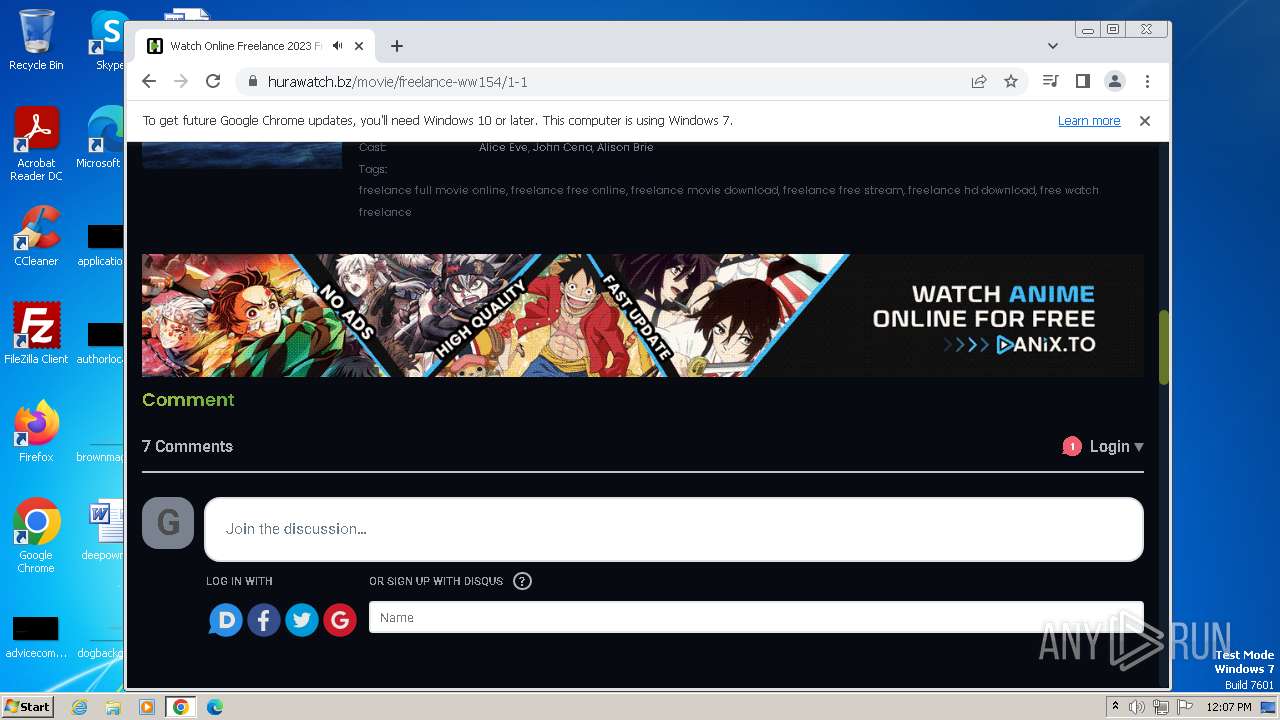Click the Disqus notification badge
This screenshot has height=720, width=1280.
coord(1072,446)
